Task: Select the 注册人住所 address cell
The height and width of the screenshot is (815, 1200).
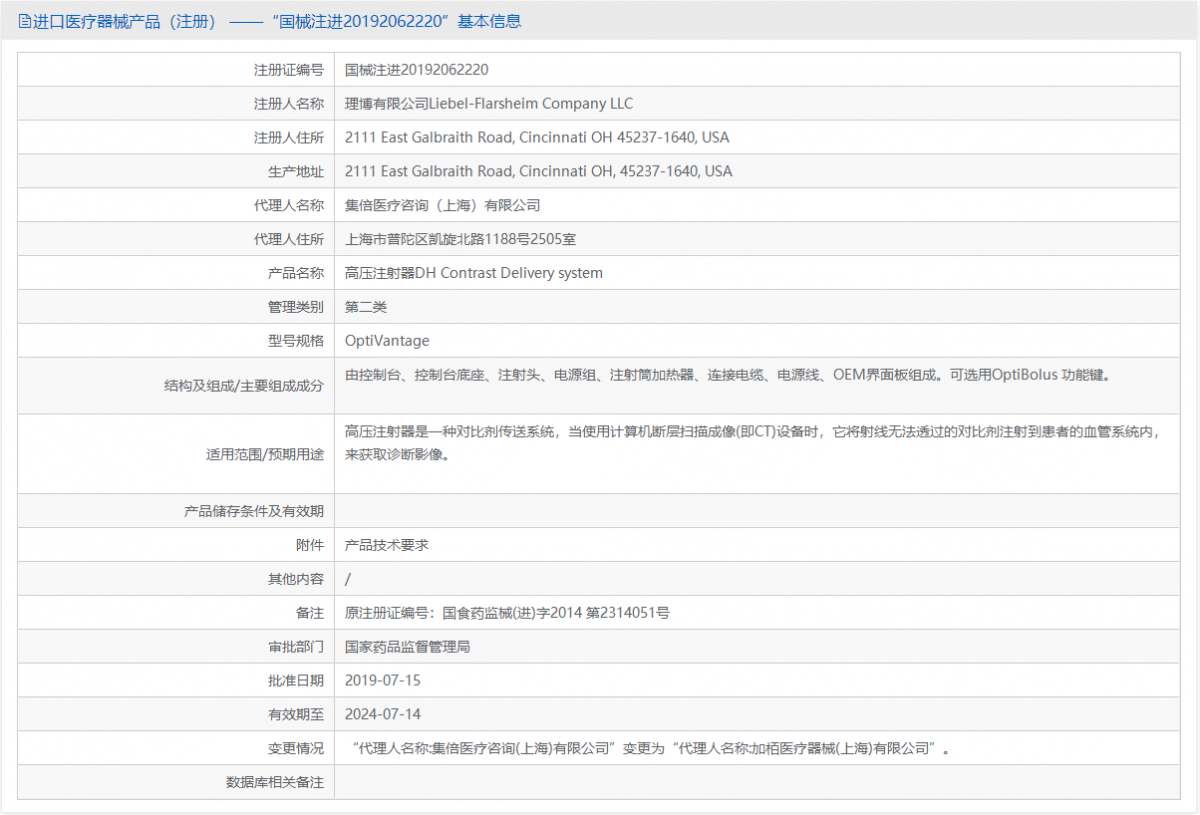Action: [536, 137]
